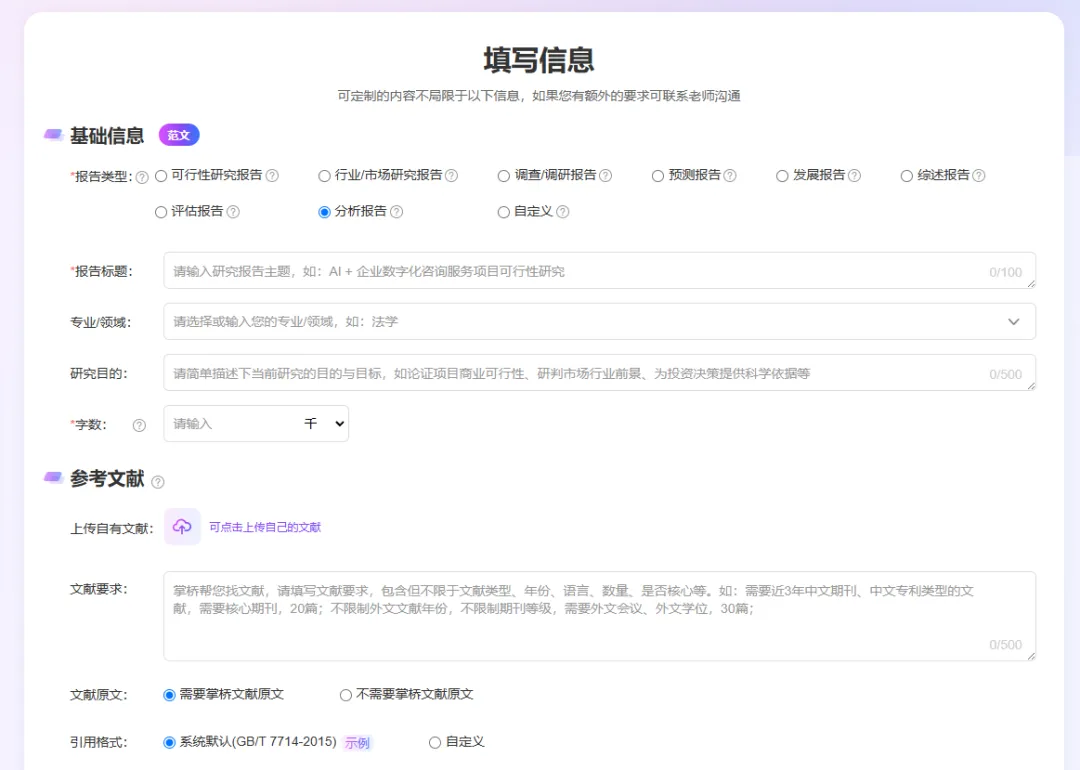Select 可行性研究报告 radio option
The height and width of the screenshot is (770, 1080).
(x=161, y=176)
